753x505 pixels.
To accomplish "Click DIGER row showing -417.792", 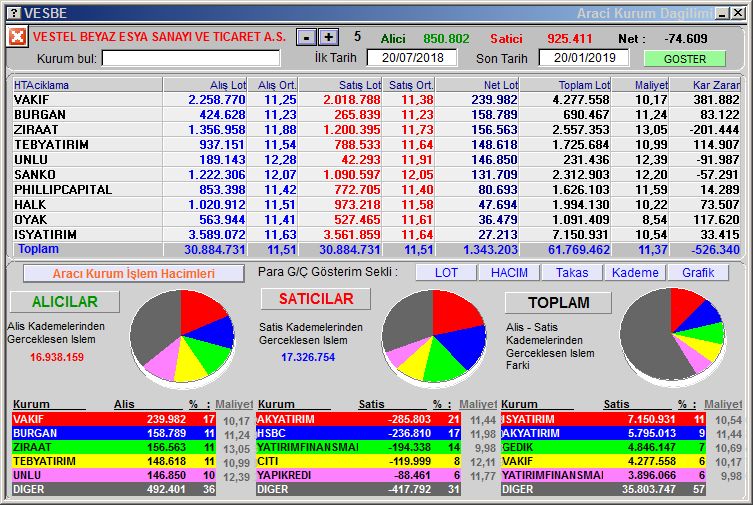I will 358,489.
